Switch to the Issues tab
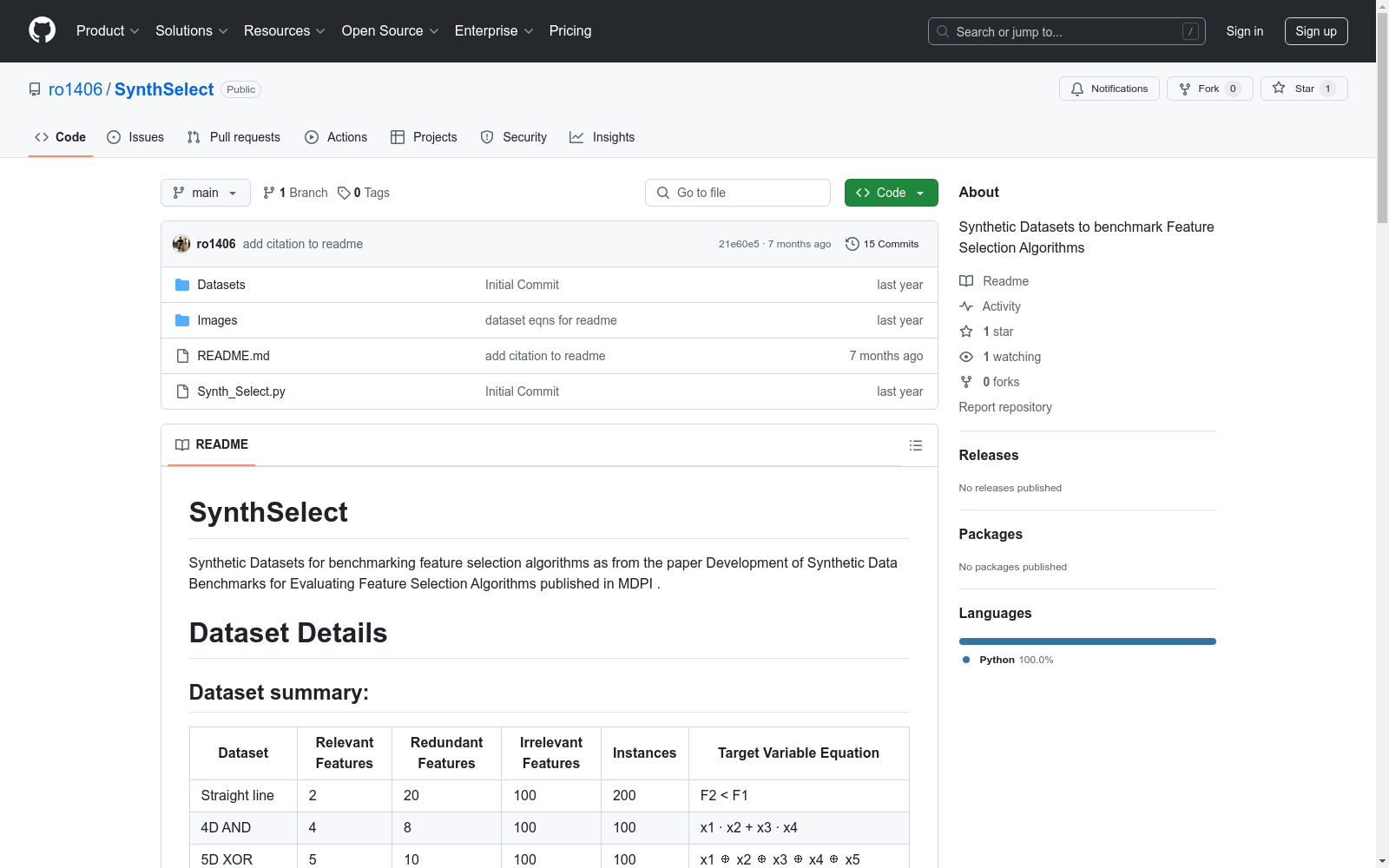Screen dimensions: 1389x868 tap(135, 137)
